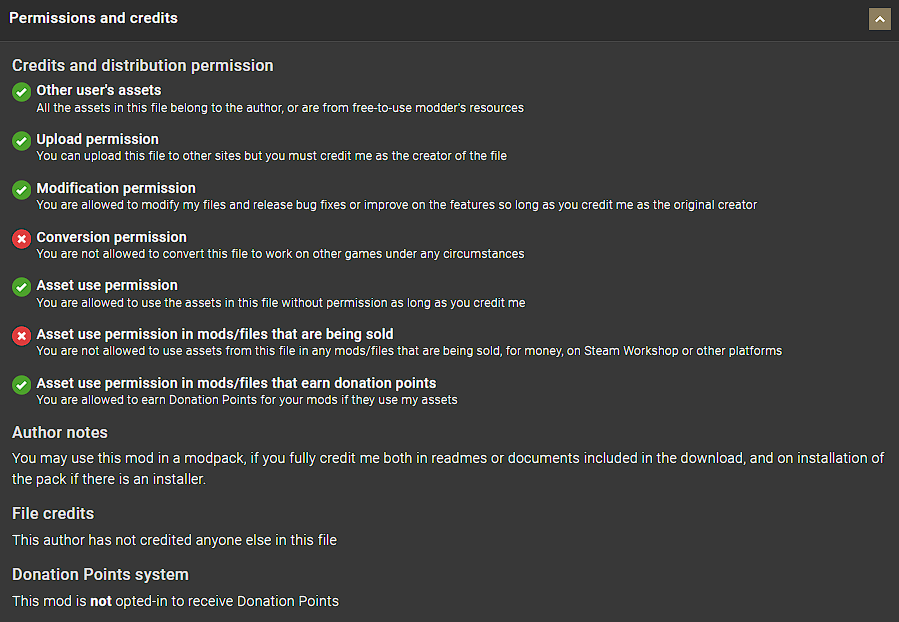Screen dimensions: 899x622
Task: Click the Other user's assets title text
Action: pos(99,90)
